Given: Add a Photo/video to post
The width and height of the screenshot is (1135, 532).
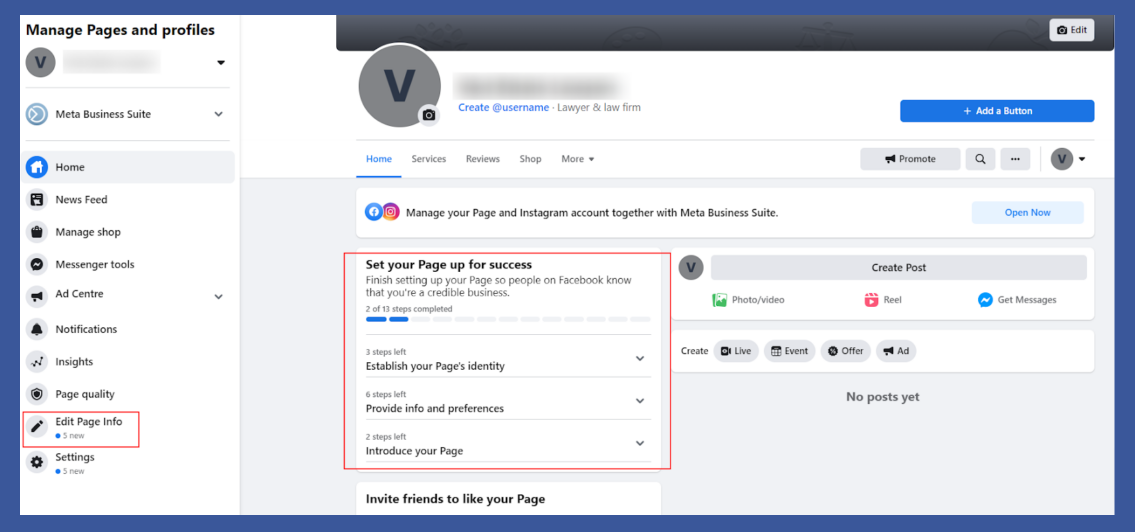Looking at the screenshot, I should click(748, 300).
